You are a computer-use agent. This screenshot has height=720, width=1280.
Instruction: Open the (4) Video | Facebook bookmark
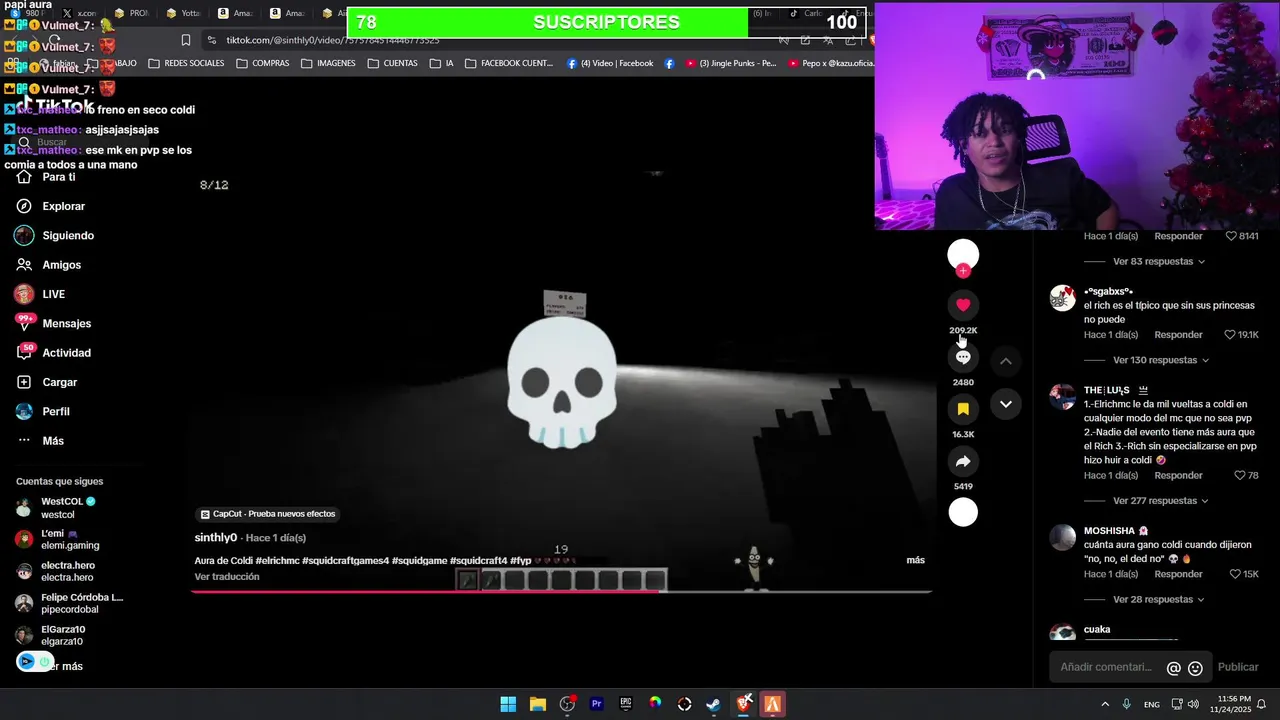click(x=610, y=63)
